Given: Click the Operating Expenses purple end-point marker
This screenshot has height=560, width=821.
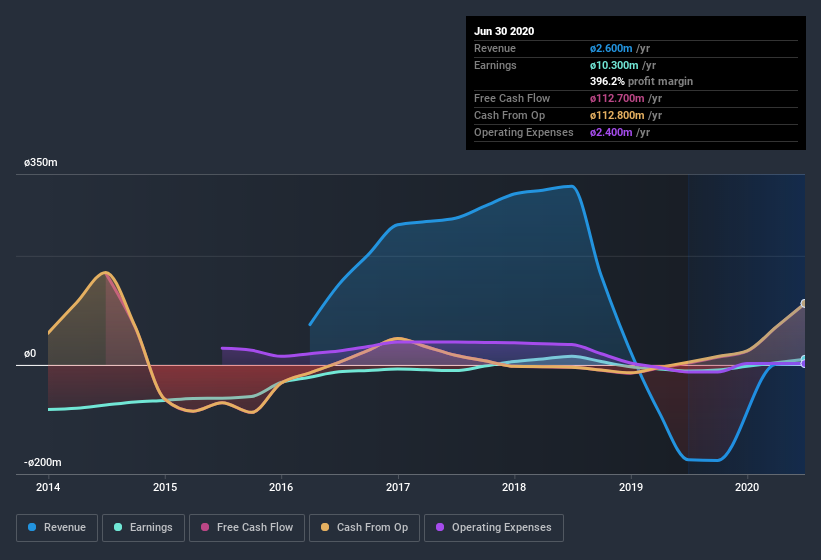Looking at the screenshot, I should tap(805, 364).
